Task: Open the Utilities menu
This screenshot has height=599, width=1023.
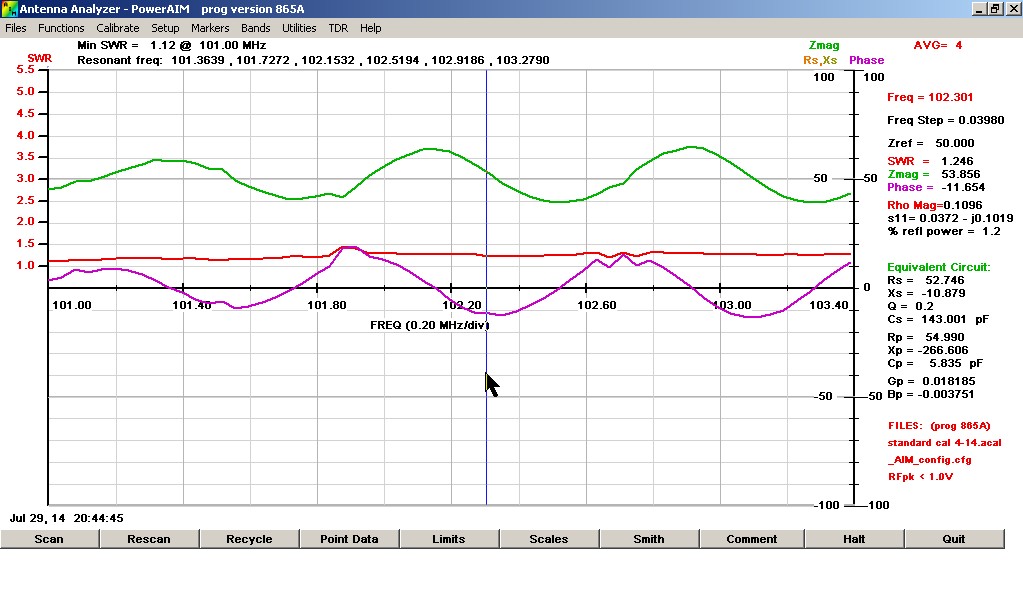Action: click(x=299, y=28)
